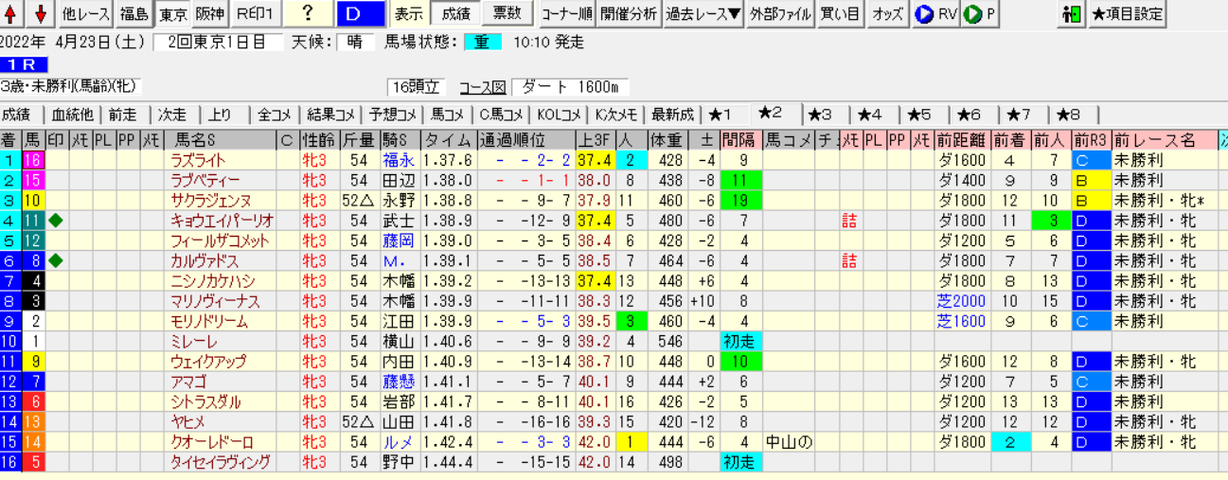Click the green diamond mark on カルヴァドス row

[56, 261]
